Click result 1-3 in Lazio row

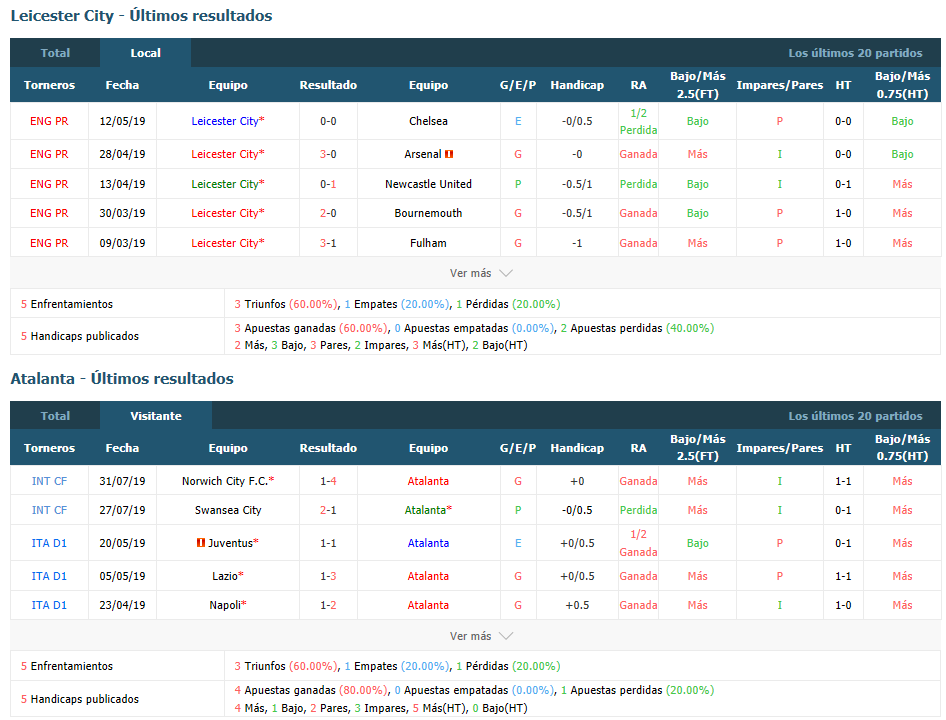(x=328, y=576)
